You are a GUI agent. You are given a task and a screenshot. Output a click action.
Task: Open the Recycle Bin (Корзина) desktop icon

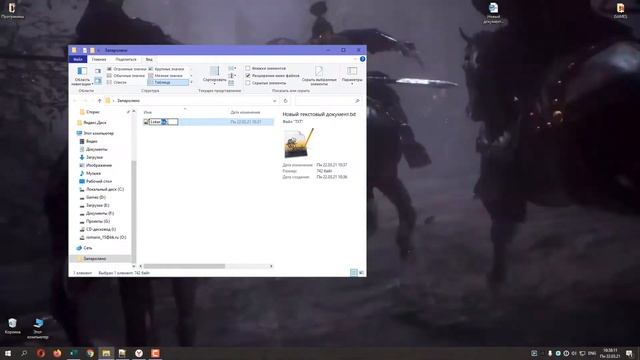coord(12,326)
